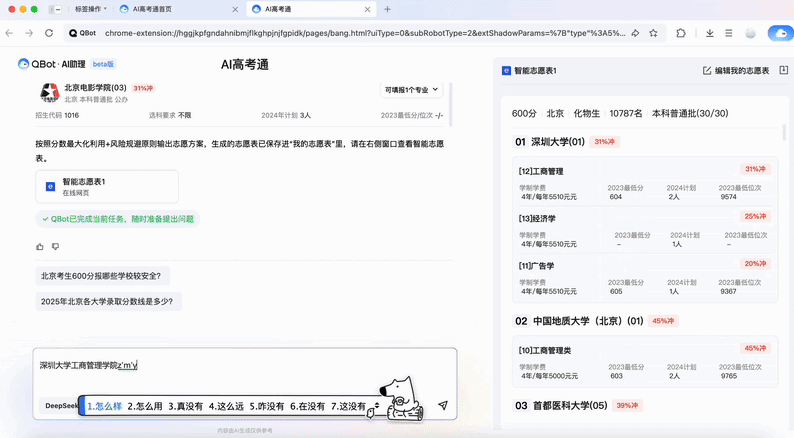The height and width of the screenshot is (438, 794).
Task: Click the 智能志愿表1 blue header icon
Action: (x=506, y=70)
